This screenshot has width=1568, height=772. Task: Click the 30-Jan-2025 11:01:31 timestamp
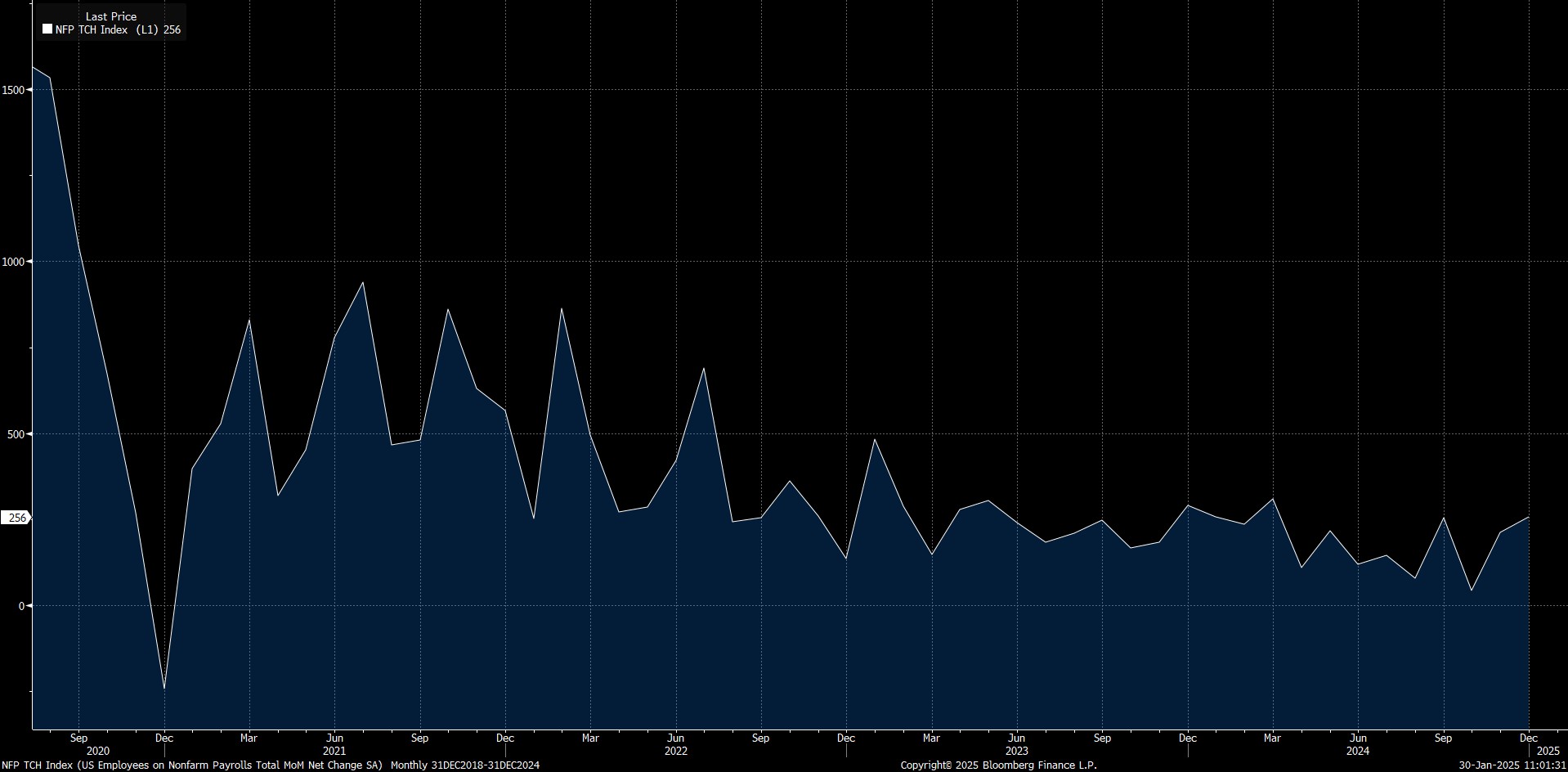[1512, 765]
